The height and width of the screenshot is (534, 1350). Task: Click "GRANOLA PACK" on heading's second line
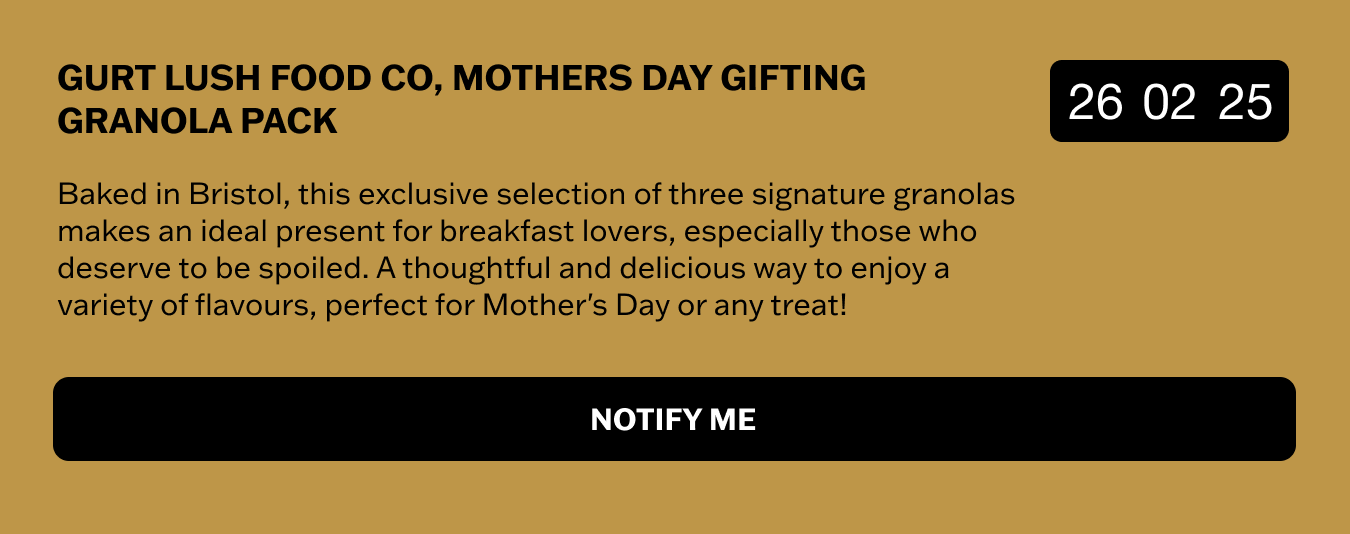(x=197, y=121)
